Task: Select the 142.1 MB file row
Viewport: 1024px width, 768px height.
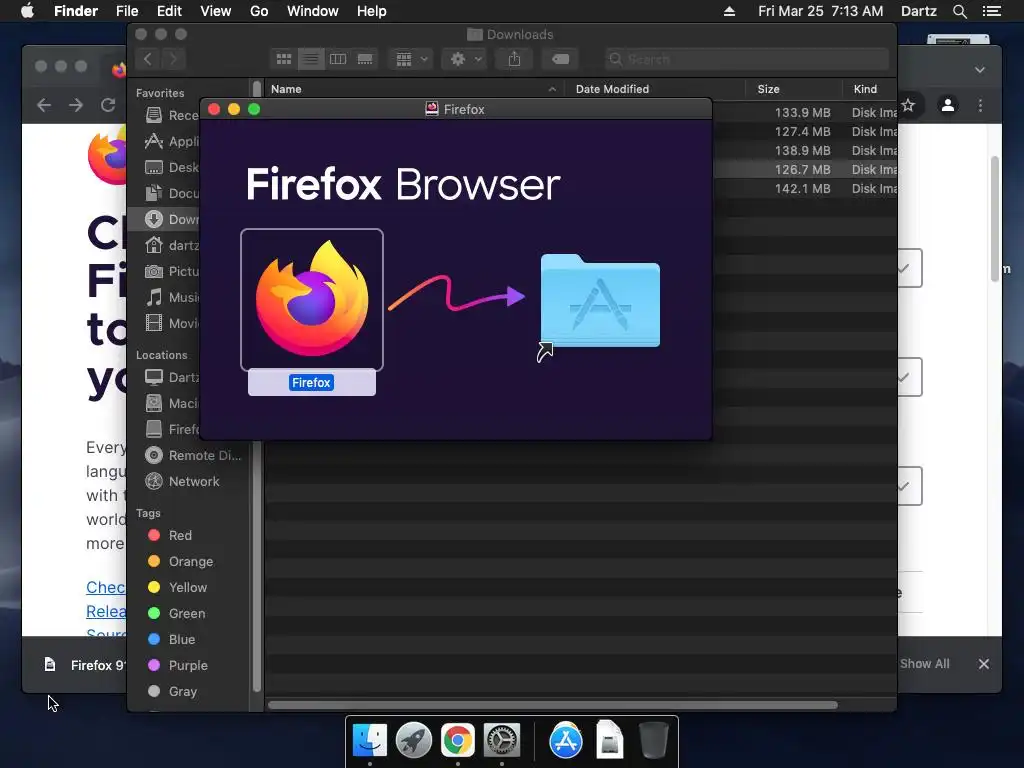Action: pyautogui.click(x=805, y=188)
